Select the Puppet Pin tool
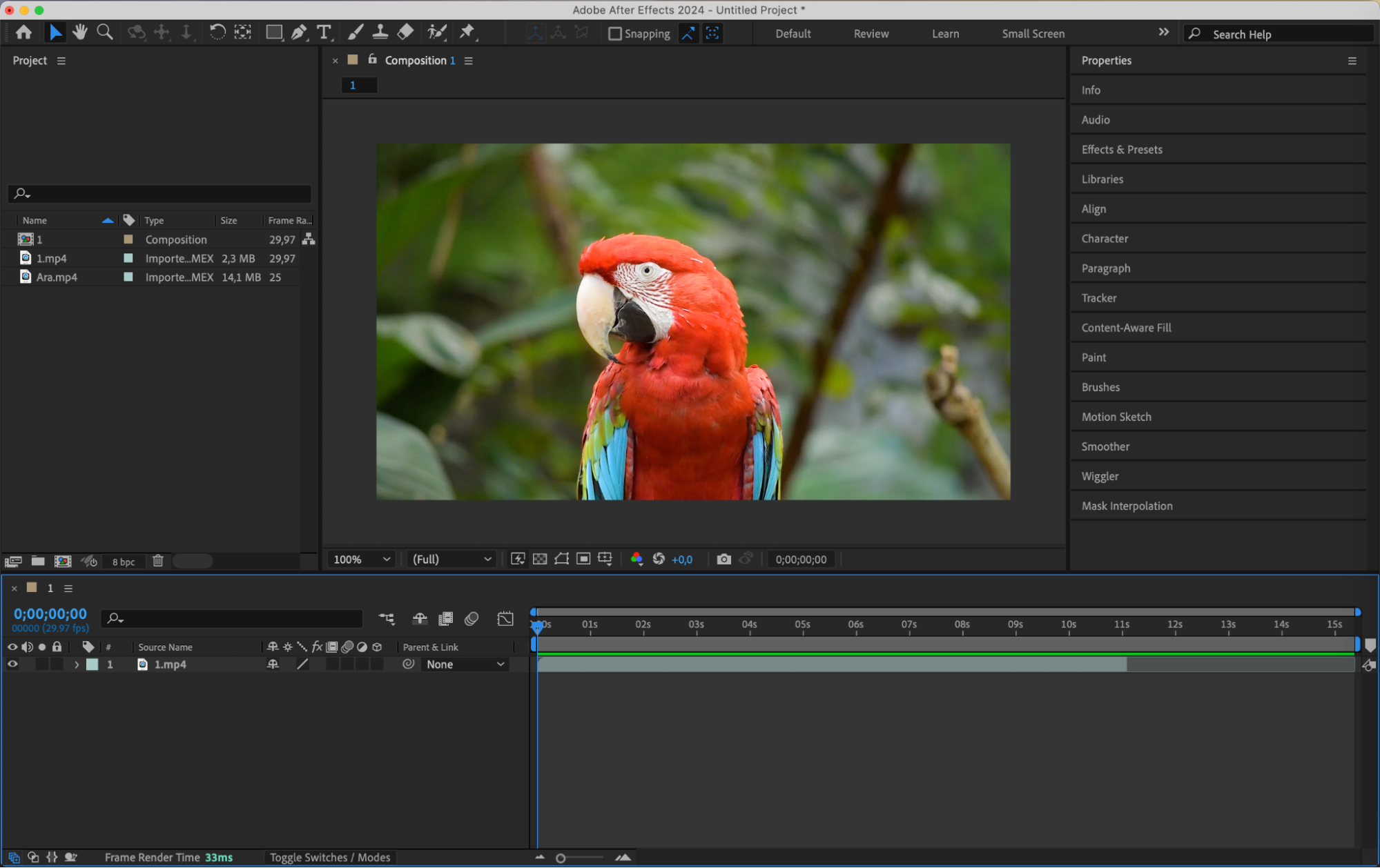This screenshot has width=1380, height=868. coord(467,32)
